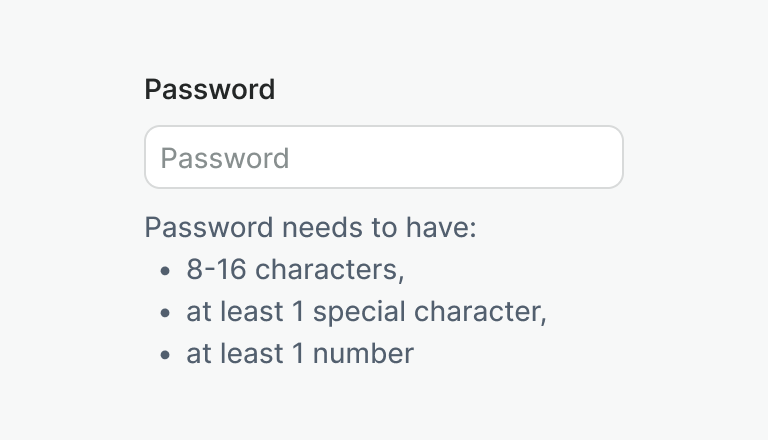Viewport: 768px width, 440px height.
Task: Click the "Password needs to have:" helper text
Action: point(311,228)
